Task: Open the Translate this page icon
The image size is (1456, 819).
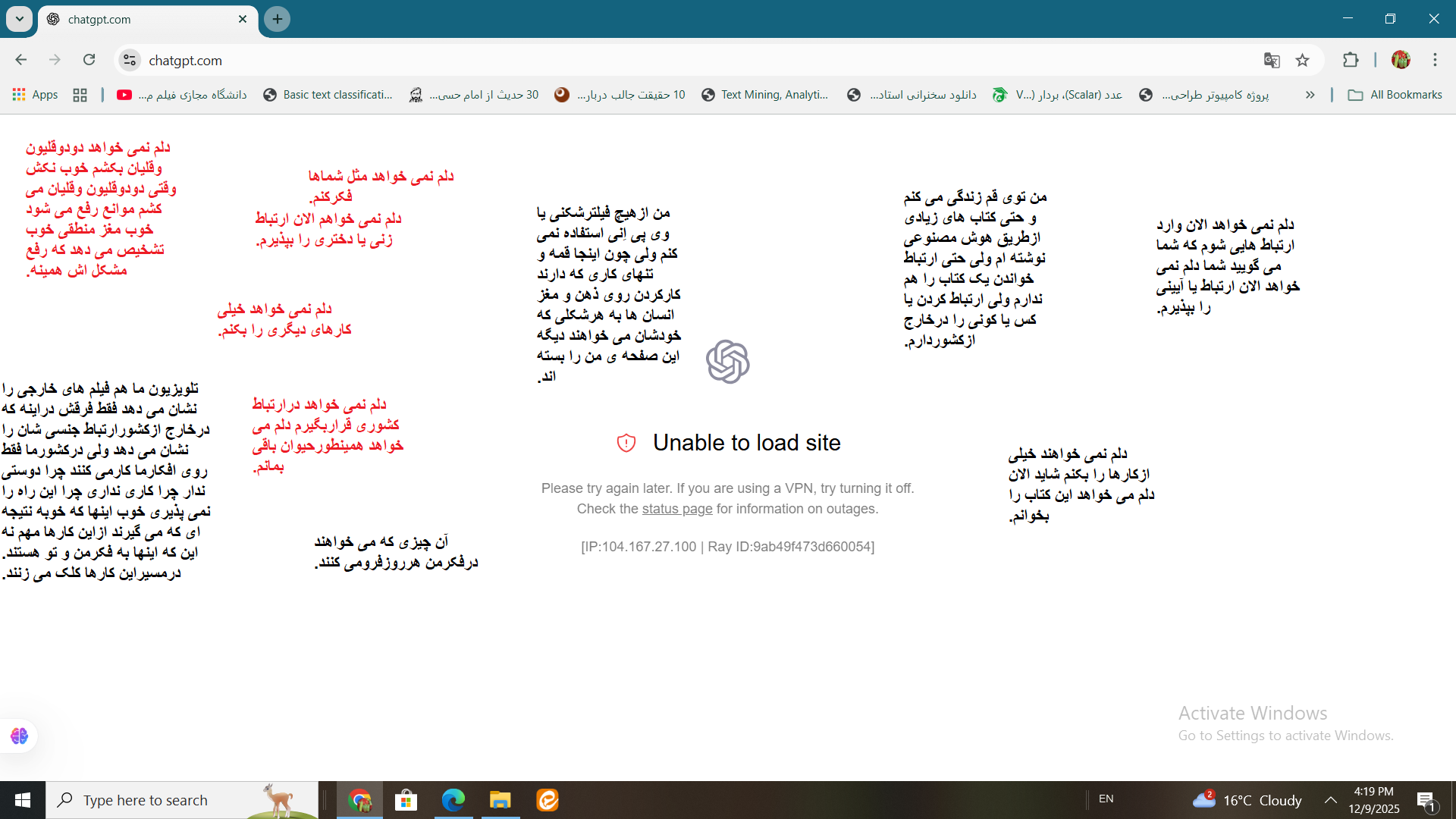Action: (x=1272, y=61)
